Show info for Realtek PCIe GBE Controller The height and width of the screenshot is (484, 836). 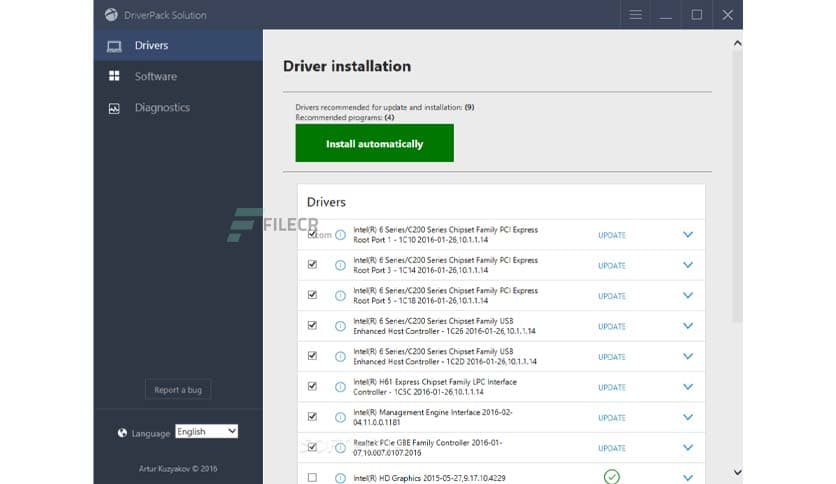point(340,448)
